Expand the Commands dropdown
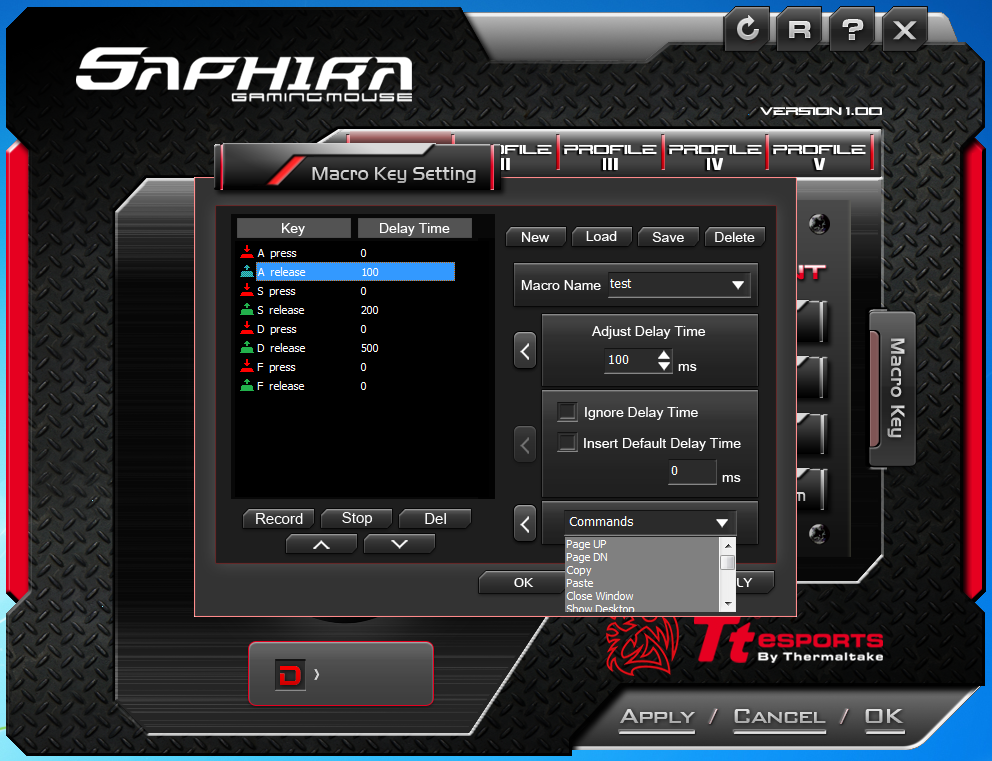The height and width of the screenshot is (761, 992). [722, 523]
